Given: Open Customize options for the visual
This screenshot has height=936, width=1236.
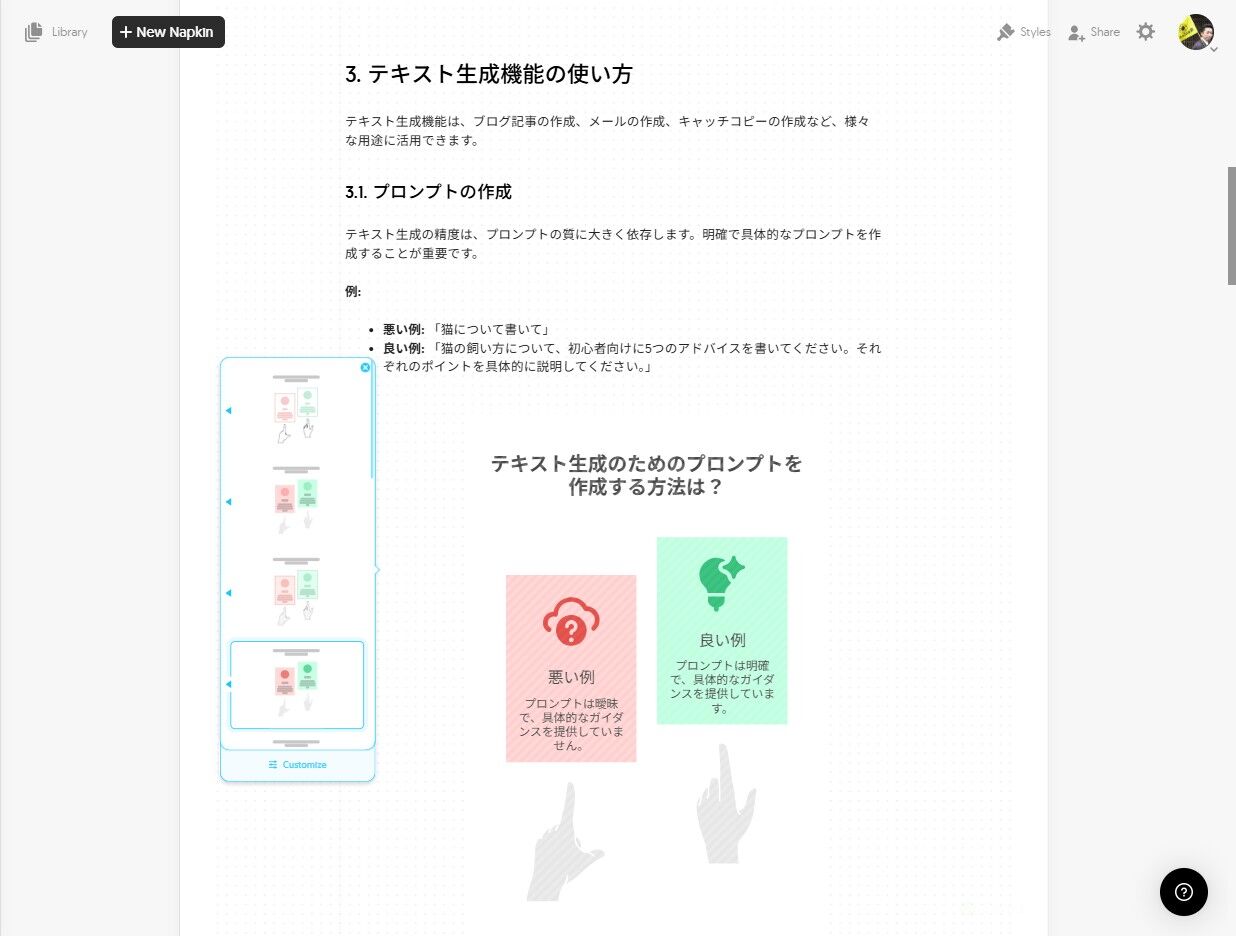Looking at the screenshot, I should (x=298, y=765).
